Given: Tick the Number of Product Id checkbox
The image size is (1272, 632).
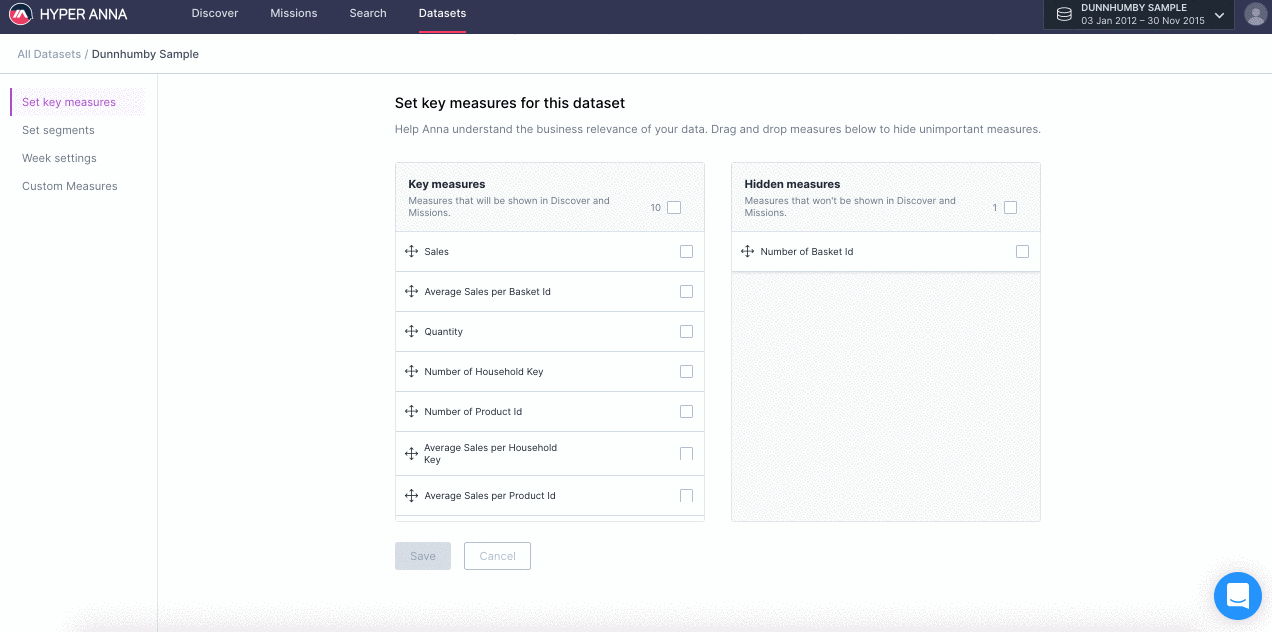Looking at the screenshot, I should click(x=686, y=412).
